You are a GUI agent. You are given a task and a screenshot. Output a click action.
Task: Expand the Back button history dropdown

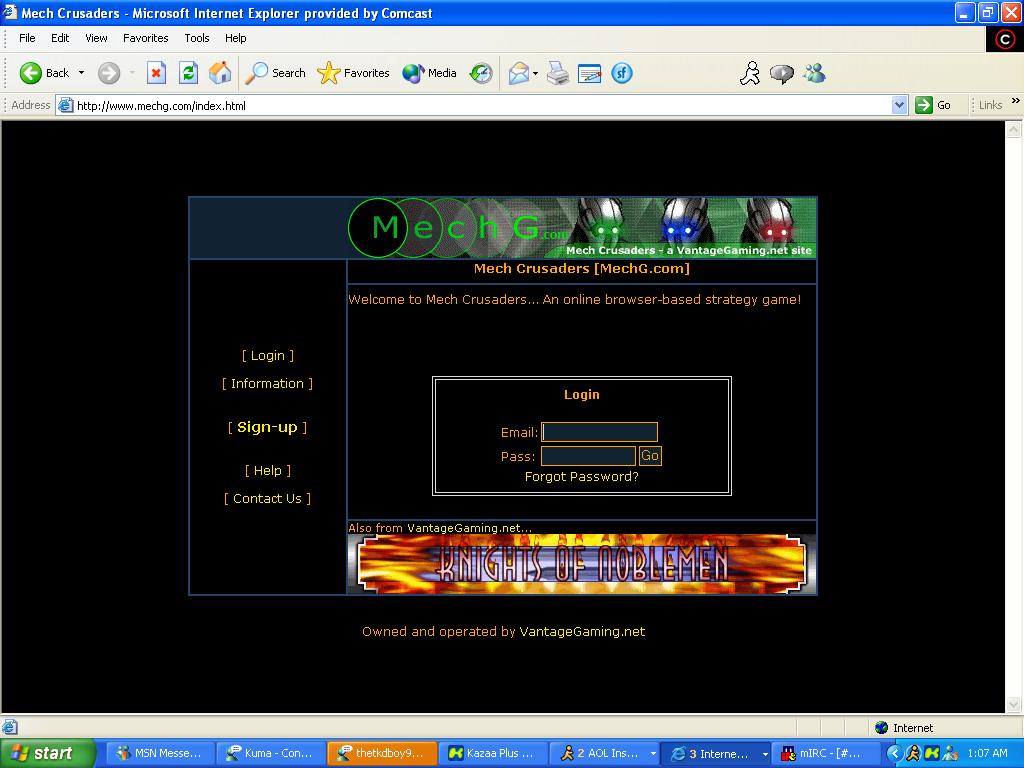point(82,73)
